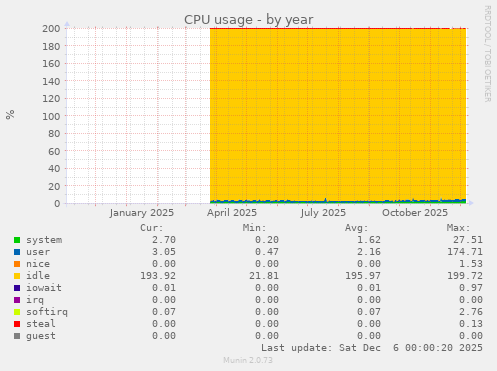Click the 'Munin 2.0.73' version text
497x371 pixels.
click(248, 360)
